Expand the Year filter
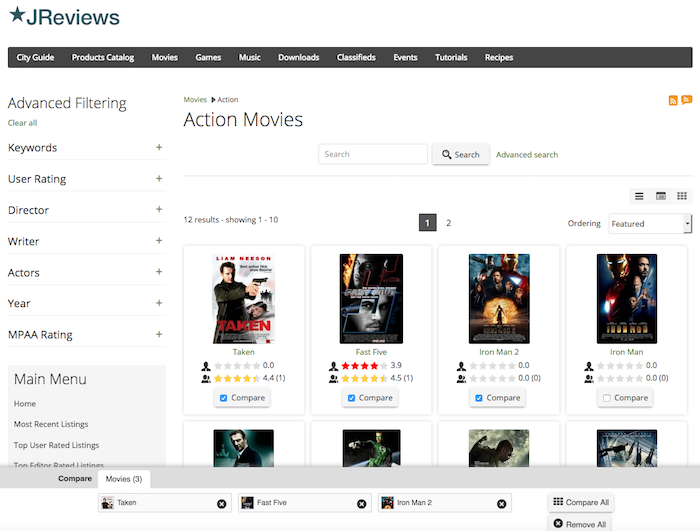Viewport: 700px width, 531px height. click(159, 303)
